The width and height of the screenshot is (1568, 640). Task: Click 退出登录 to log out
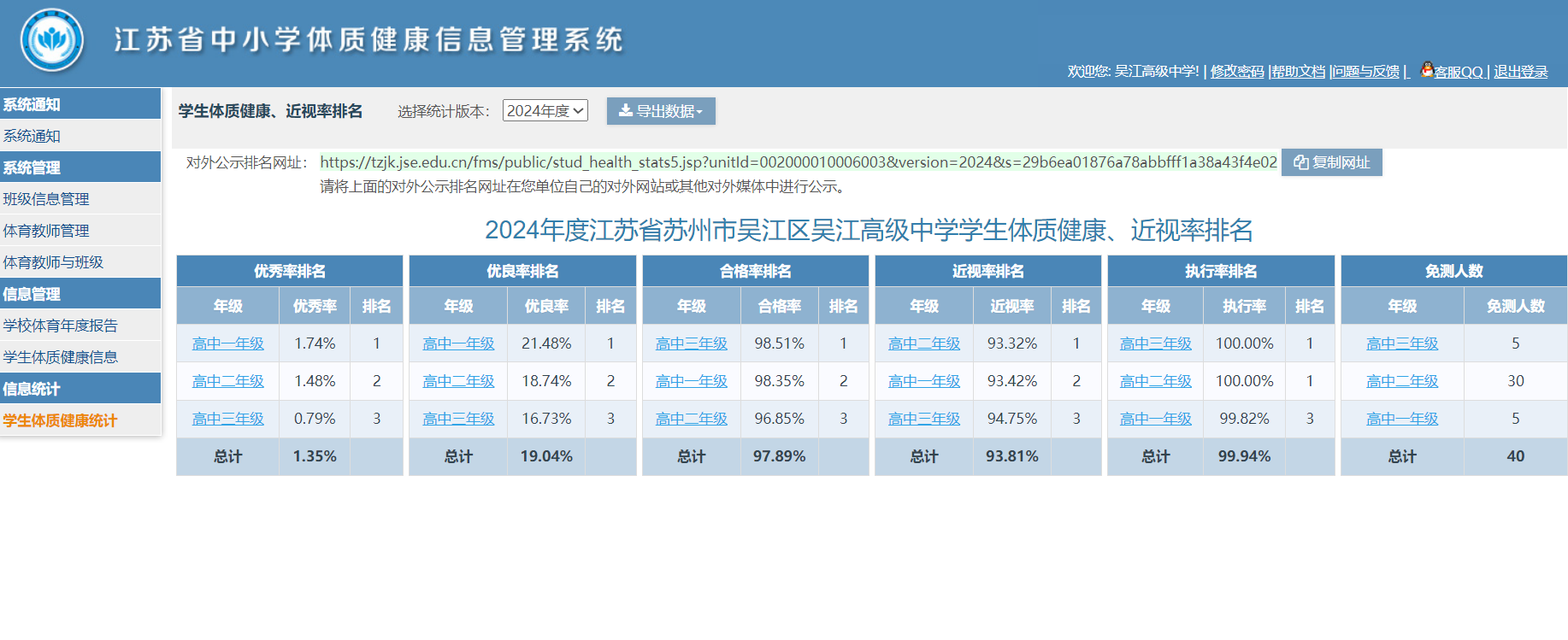[x=1520, y=72]
